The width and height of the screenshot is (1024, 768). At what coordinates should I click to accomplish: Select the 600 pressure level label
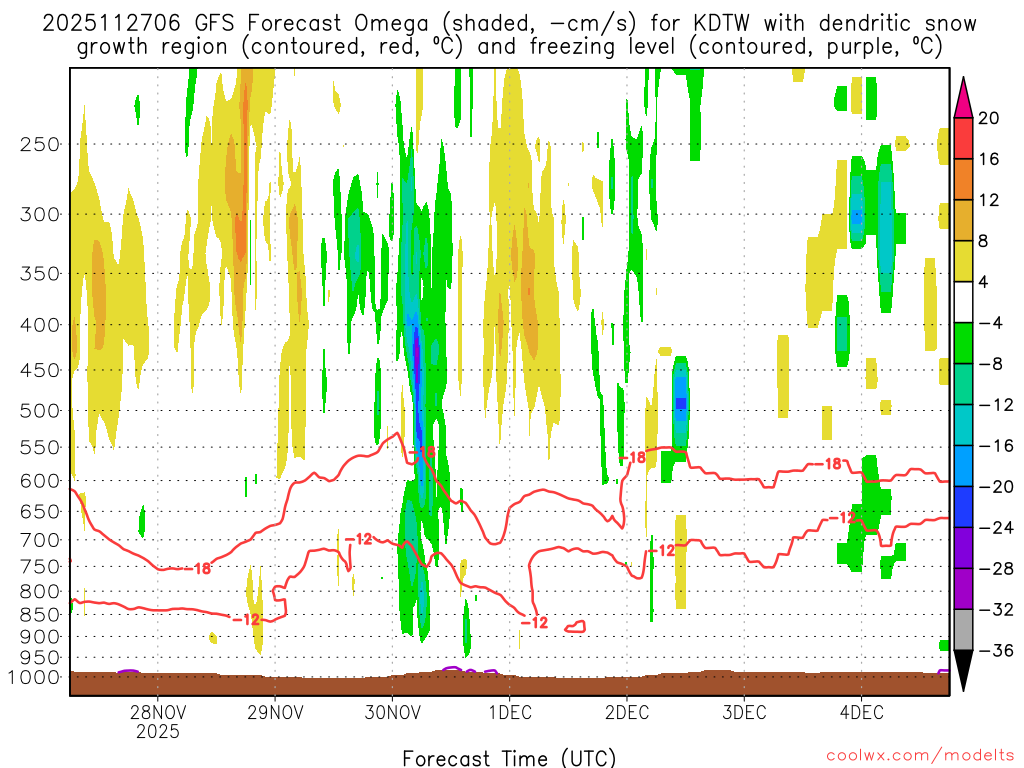[40, 481]
